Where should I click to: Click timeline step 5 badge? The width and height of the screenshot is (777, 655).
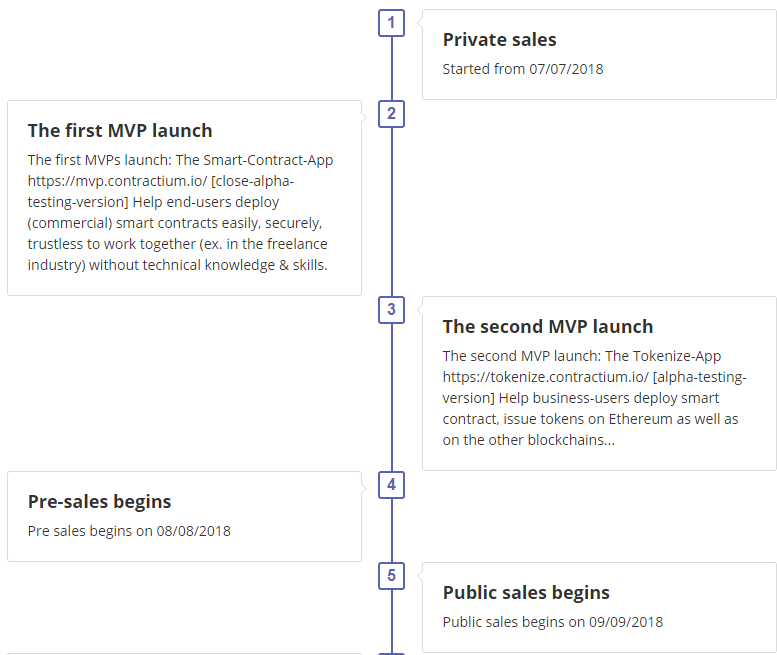391,576
